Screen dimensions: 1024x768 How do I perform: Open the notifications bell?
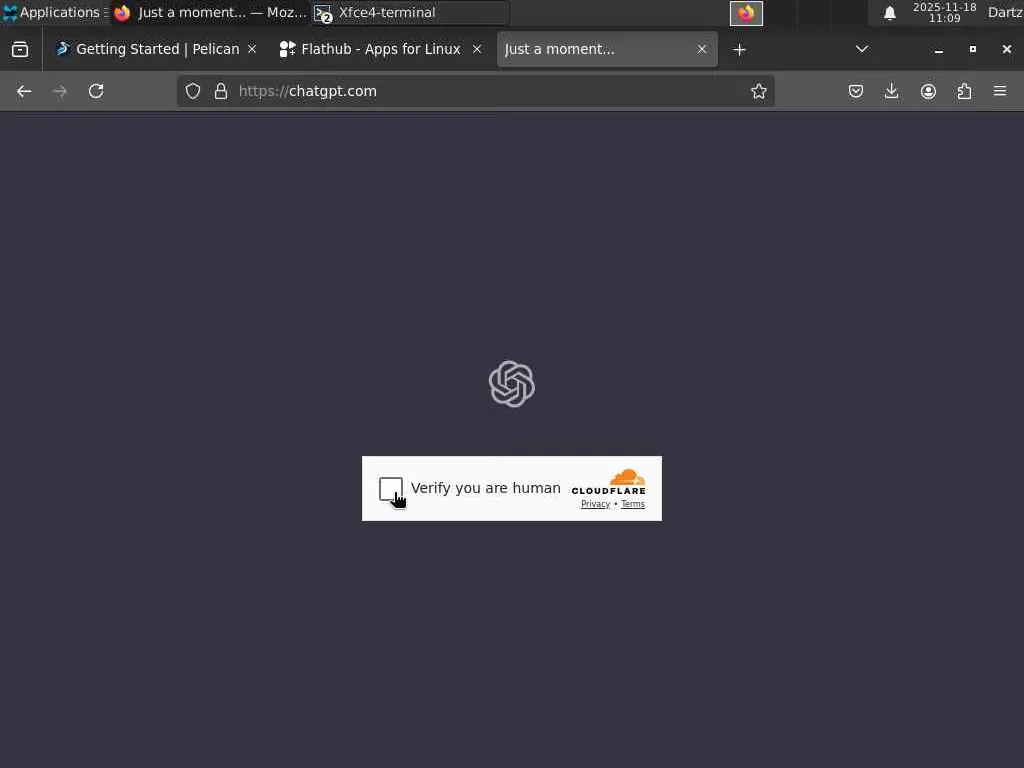coord(889,13)
